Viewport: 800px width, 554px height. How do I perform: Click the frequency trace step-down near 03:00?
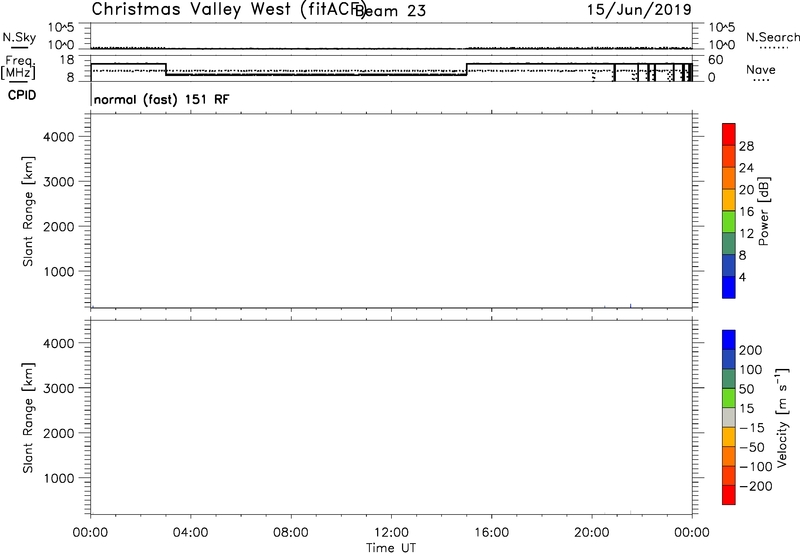point(166,69)
